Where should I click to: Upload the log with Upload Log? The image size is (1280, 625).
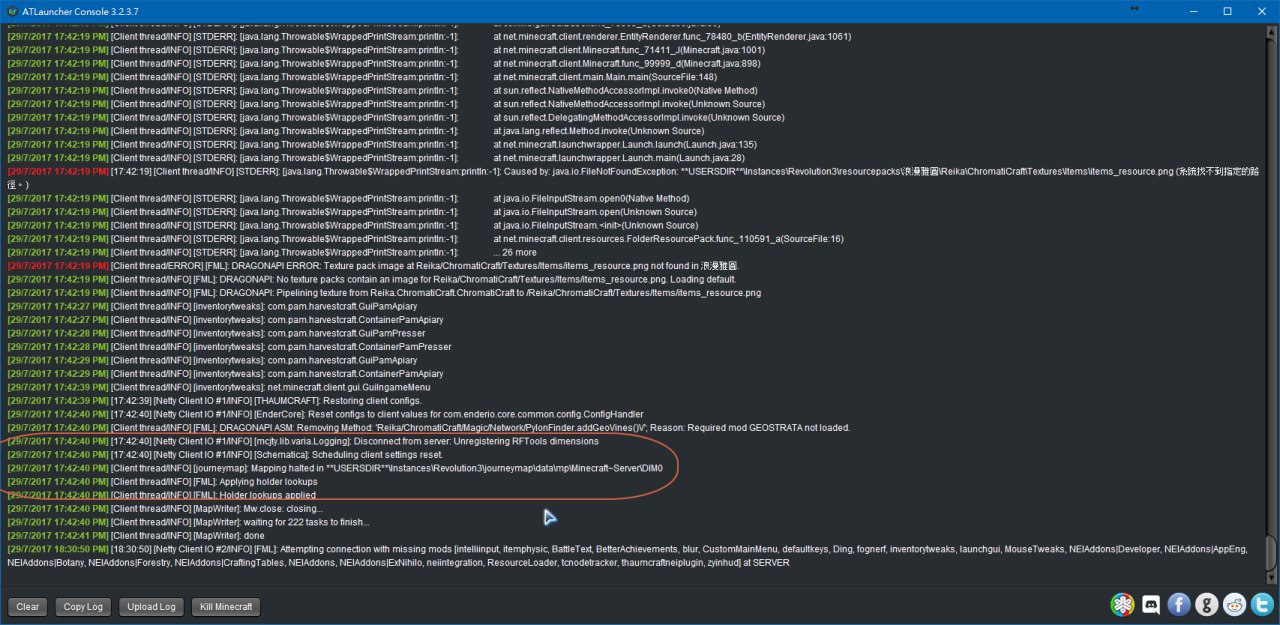tap(152, 607)
